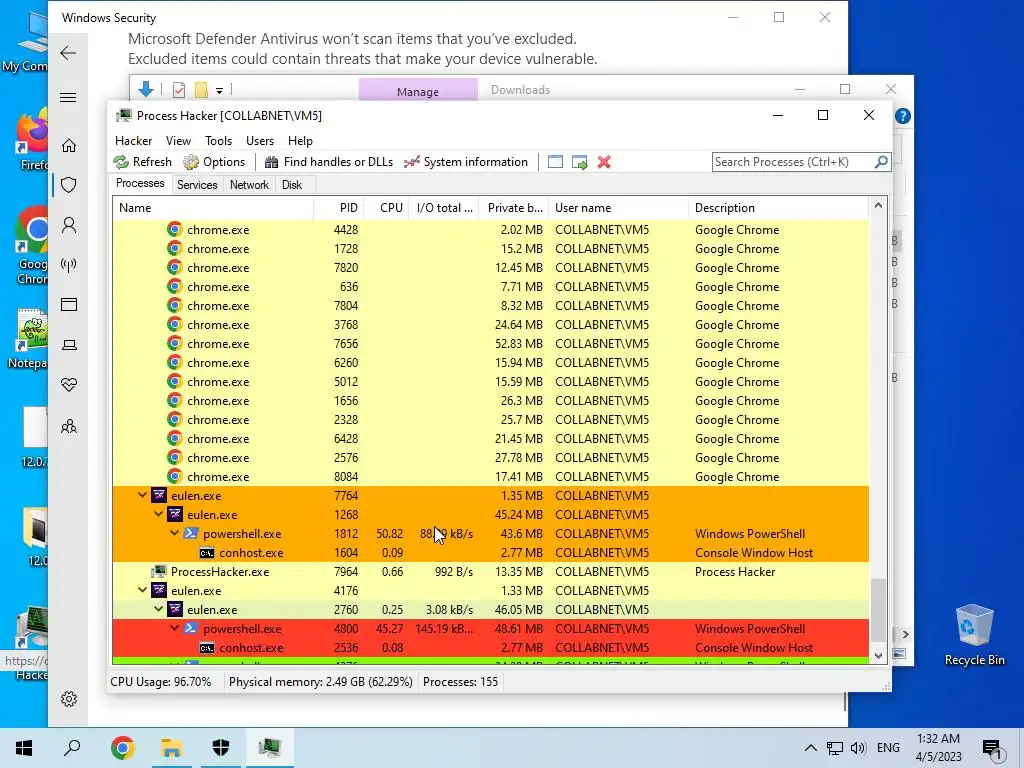The image size is (1024, 768).
Task: Click Manage tab in Downloads Explorer window
Action: [x=418, y=89]
